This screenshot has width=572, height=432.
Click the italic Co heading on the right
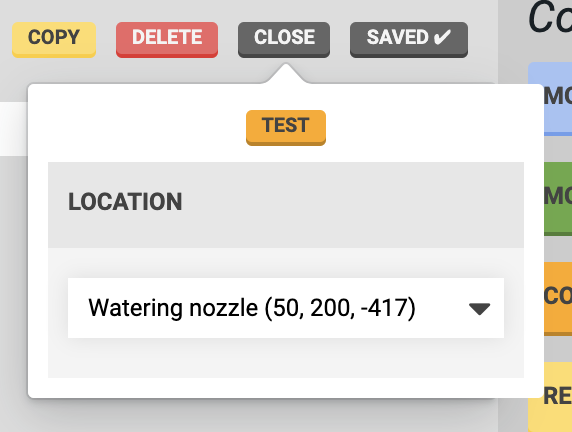click(550, 18)
